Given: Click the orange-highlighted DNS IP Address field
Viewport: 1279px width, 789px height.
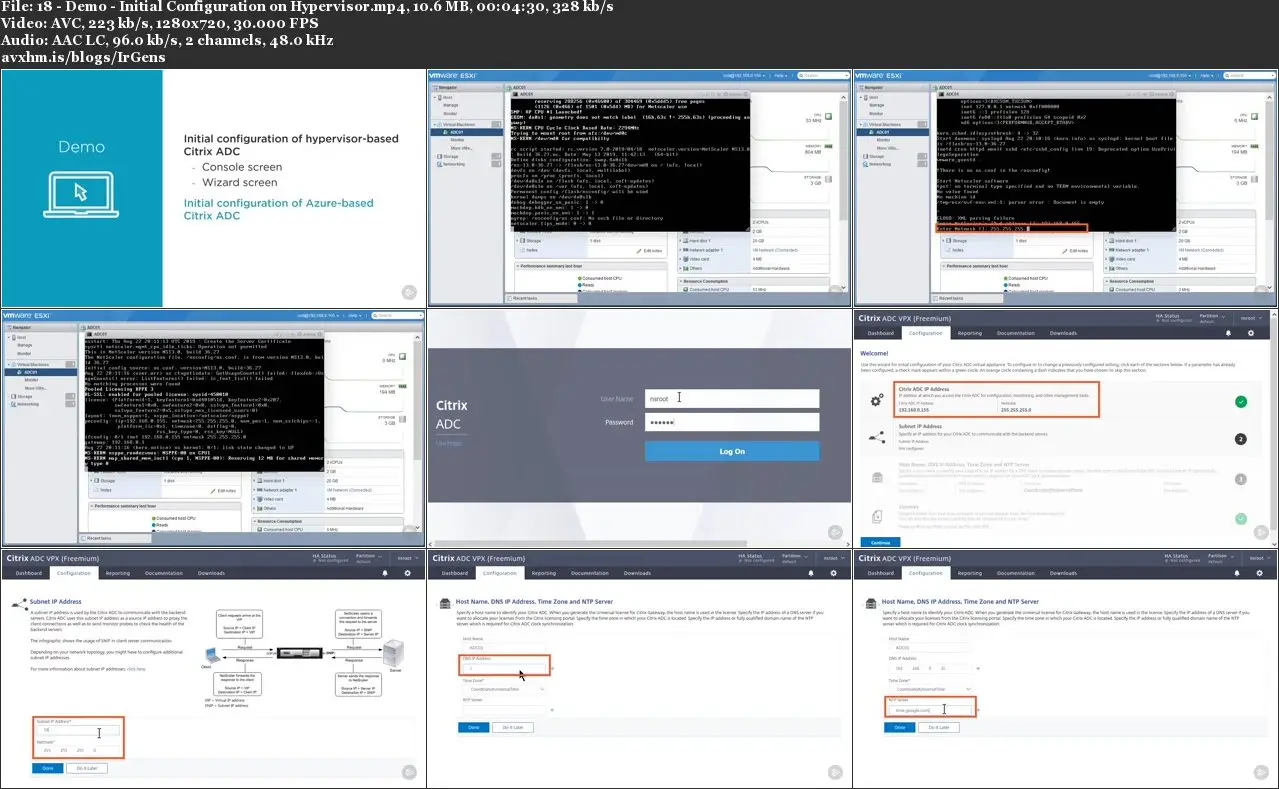Looking at the screenshot, I should (504, 669).
